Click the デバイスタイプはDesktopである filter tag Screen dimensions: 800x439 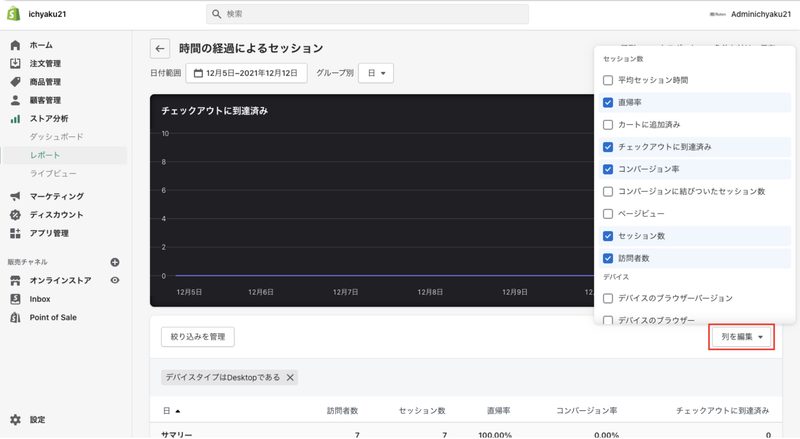230,377
